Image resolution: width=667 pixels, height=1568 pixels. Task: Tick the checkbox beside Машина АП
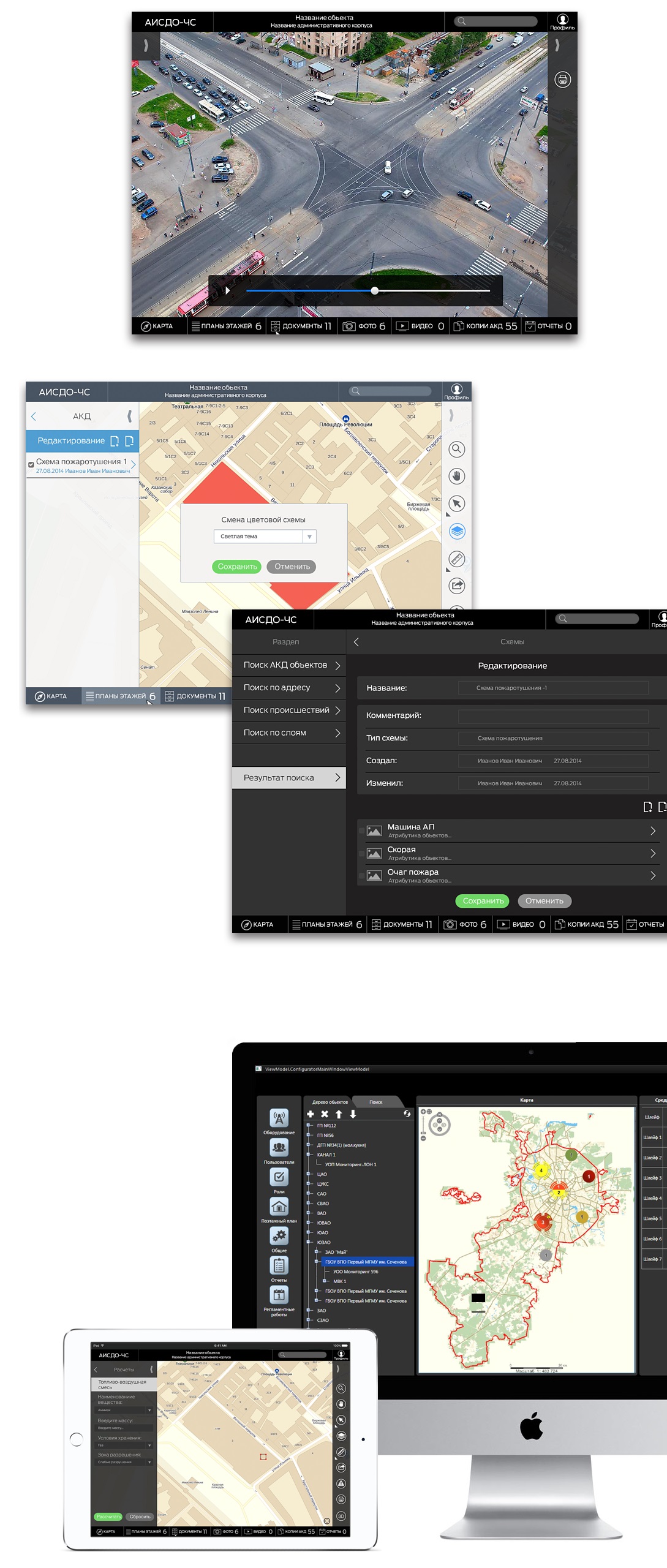pyautogui.click(x=361, y=831)
